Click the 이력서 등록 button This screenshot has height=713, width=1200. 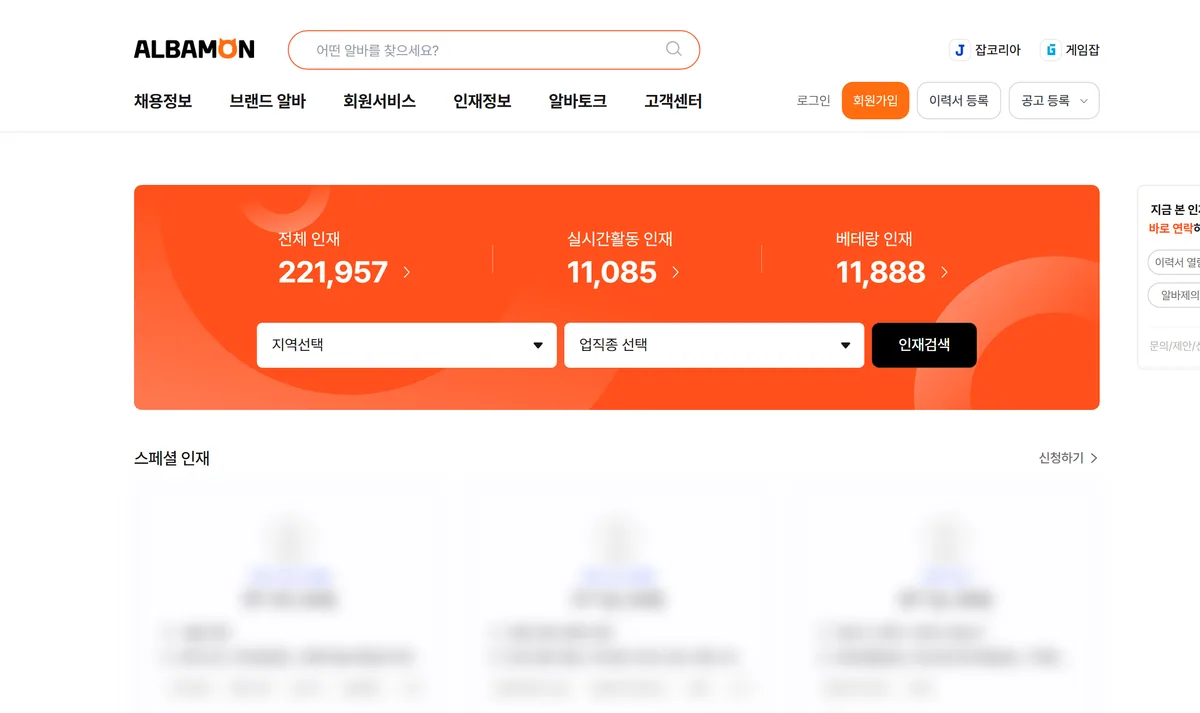958,101
